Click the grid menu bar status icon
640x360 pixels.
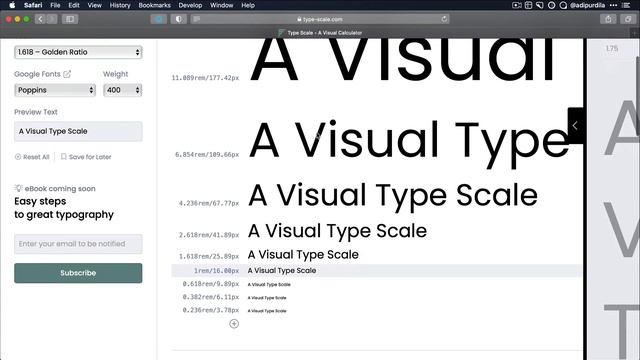point(528,5)
